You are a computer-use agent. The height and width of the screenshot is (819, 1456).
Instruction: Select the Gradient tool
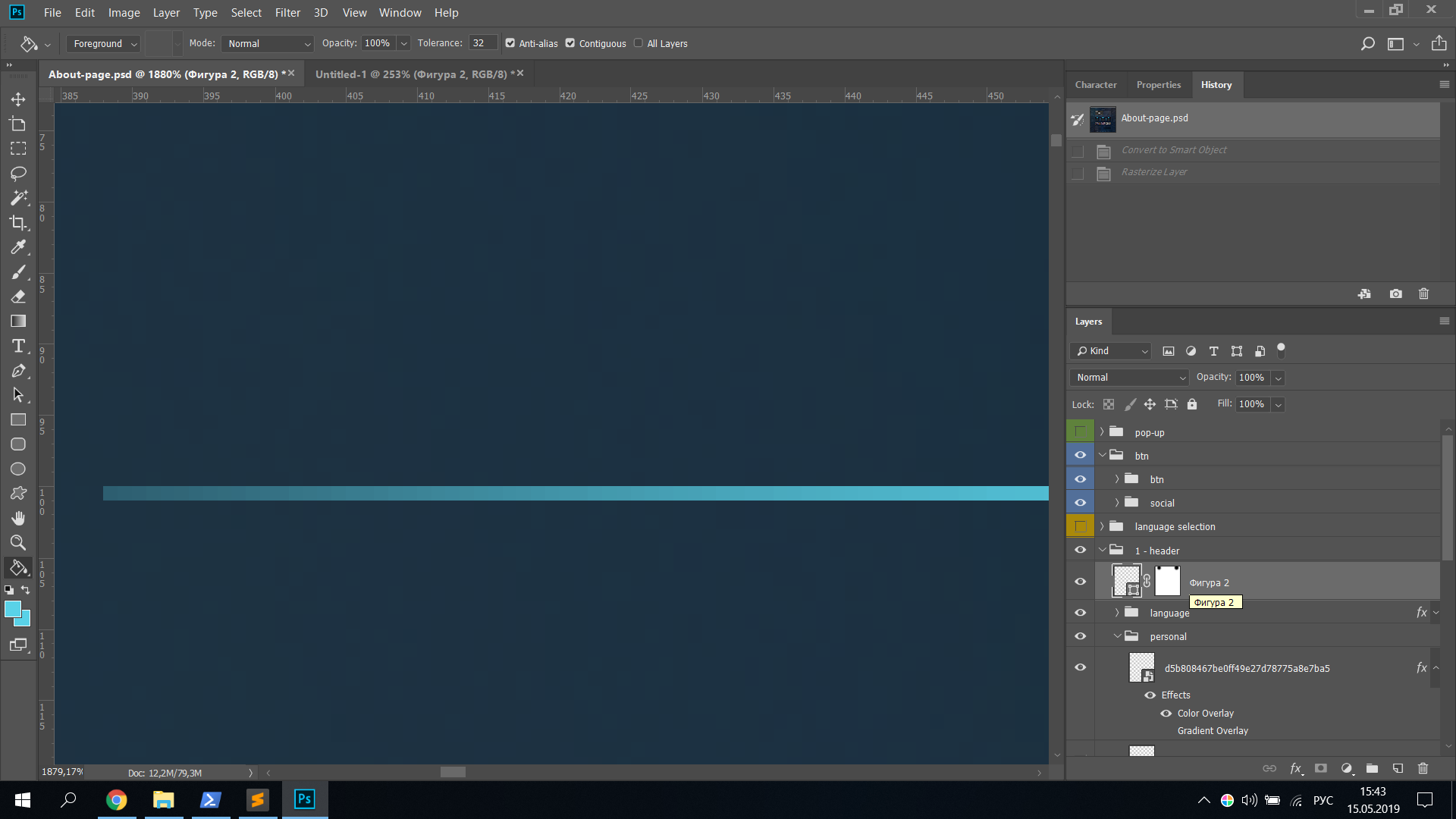18,321
